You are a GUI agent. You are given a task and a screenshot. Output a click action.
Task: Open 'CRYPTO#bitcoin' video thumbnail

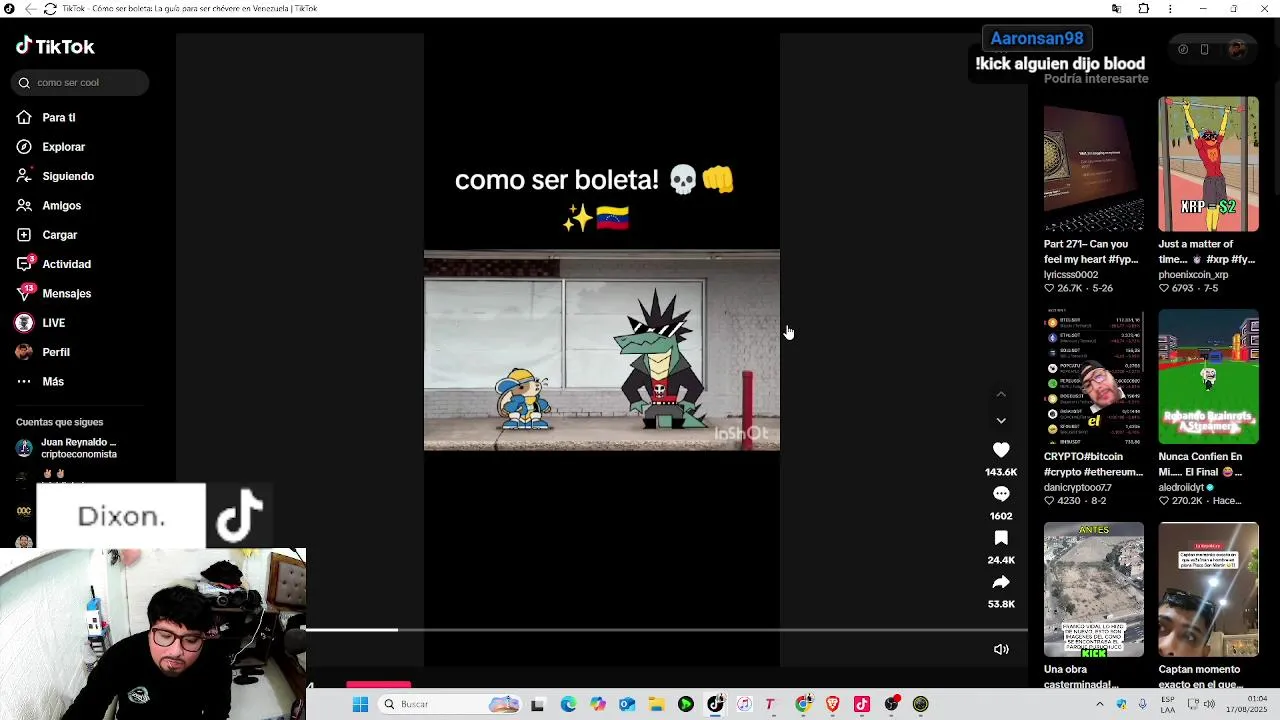pyautogui.click(x=1093, y=376)
